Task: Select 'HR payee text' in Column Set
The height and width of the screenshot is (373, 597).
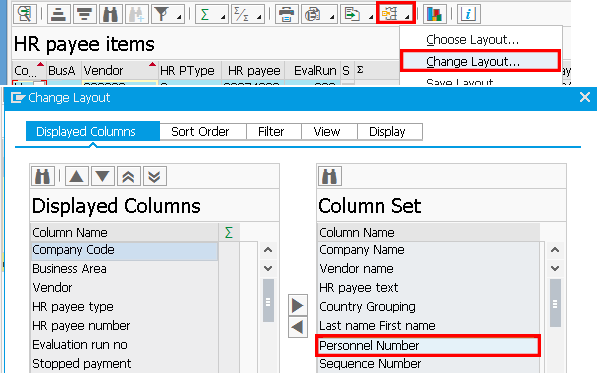Action: coord(428,288)
